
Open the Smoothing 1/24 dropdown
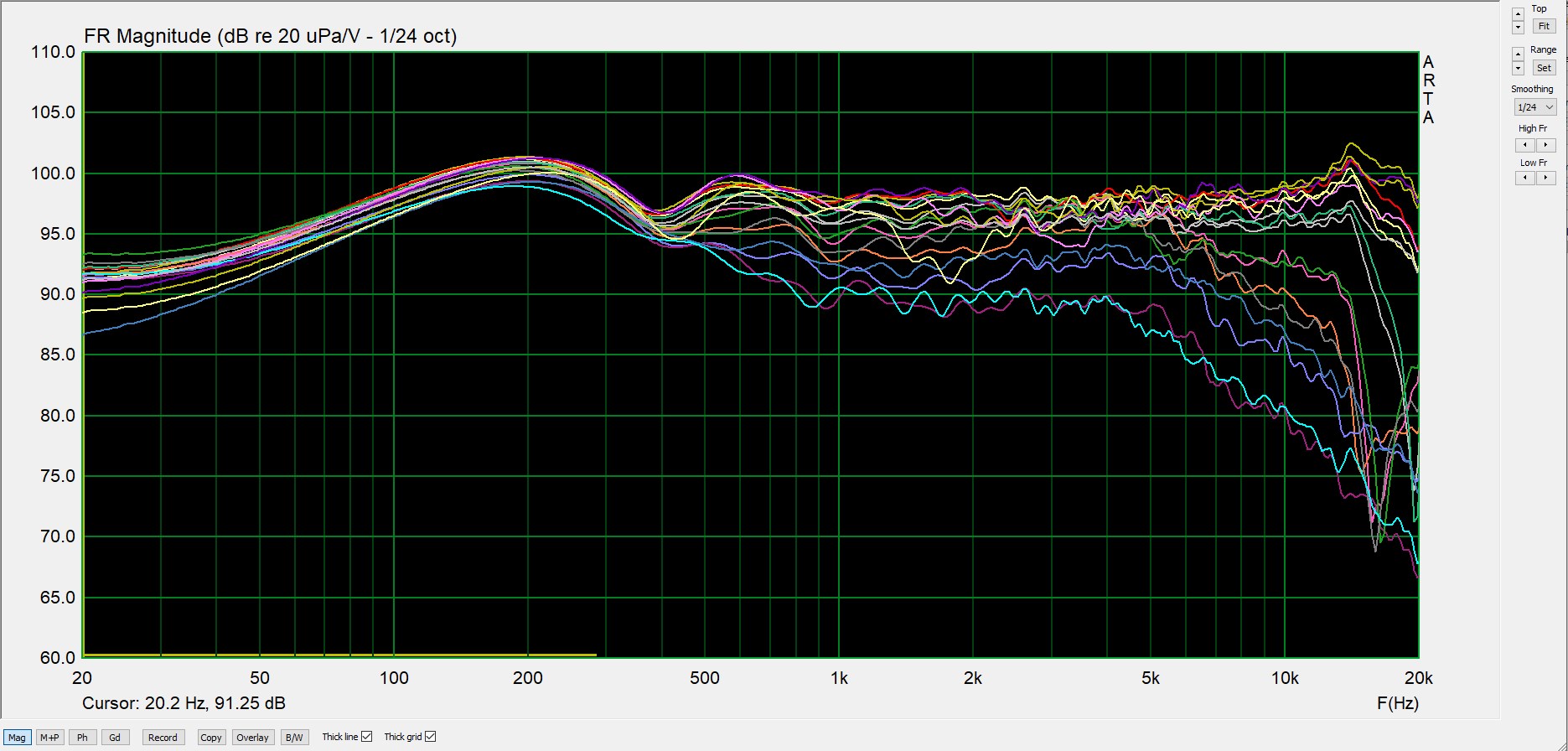1534,107
